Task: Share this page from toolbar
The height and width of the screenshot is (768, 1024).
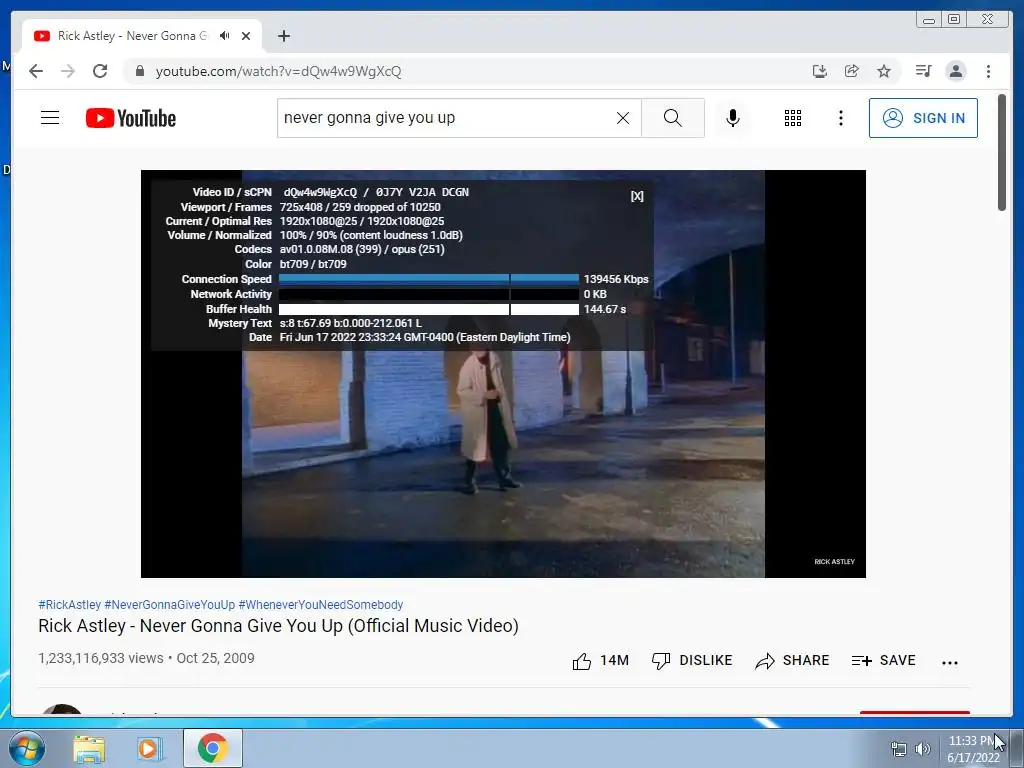Action: (852, 71)
